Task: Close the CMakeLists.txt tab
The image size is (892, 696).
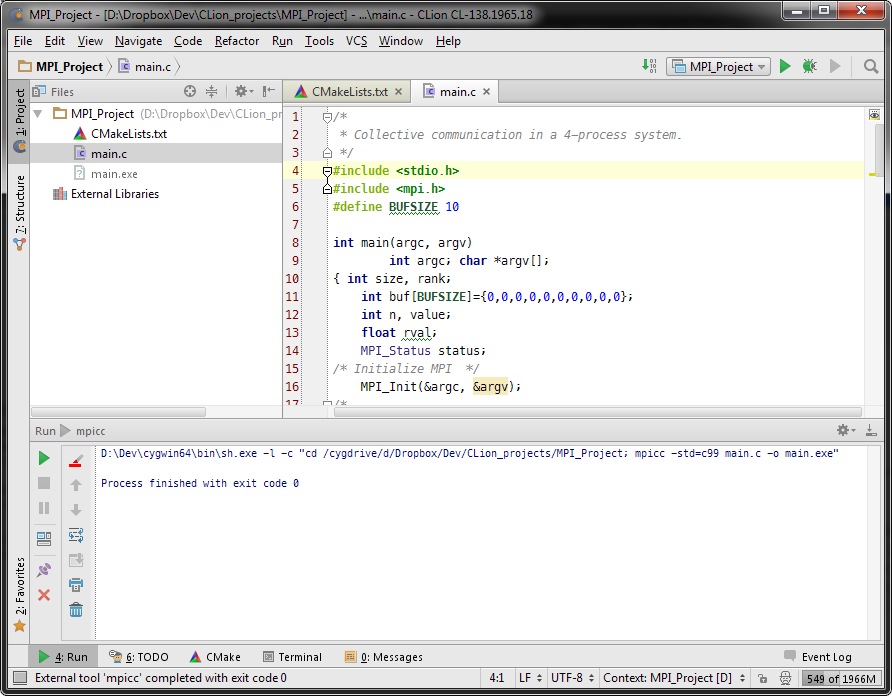Action: click(x=398, y=92)
